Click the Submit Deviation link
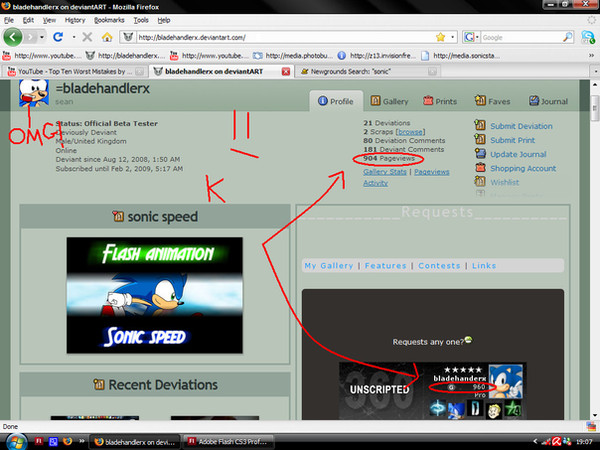 pos(521,126)
